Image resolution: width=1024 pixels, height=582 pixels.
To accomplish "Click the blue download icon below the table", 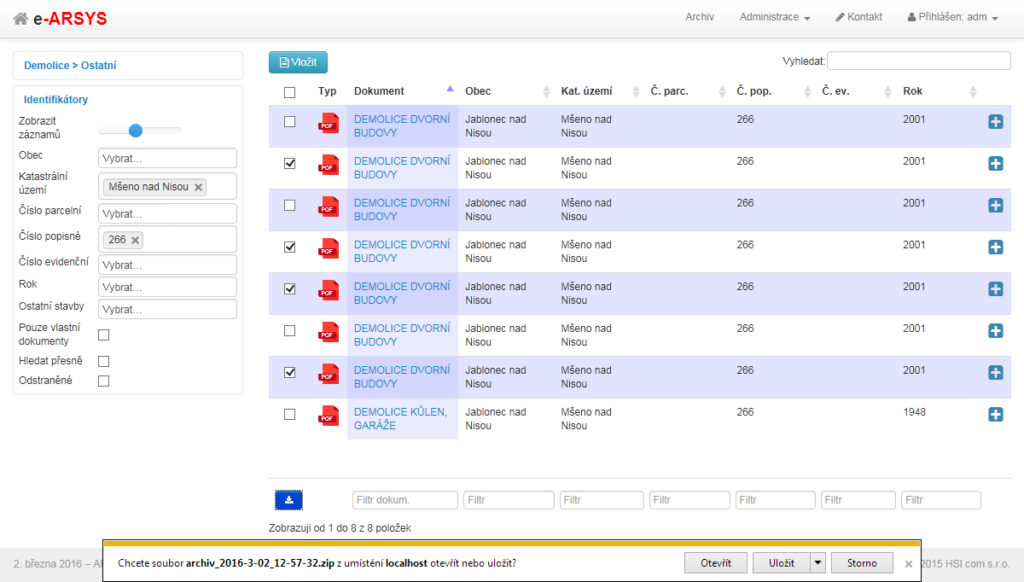I will coord(291,499).
